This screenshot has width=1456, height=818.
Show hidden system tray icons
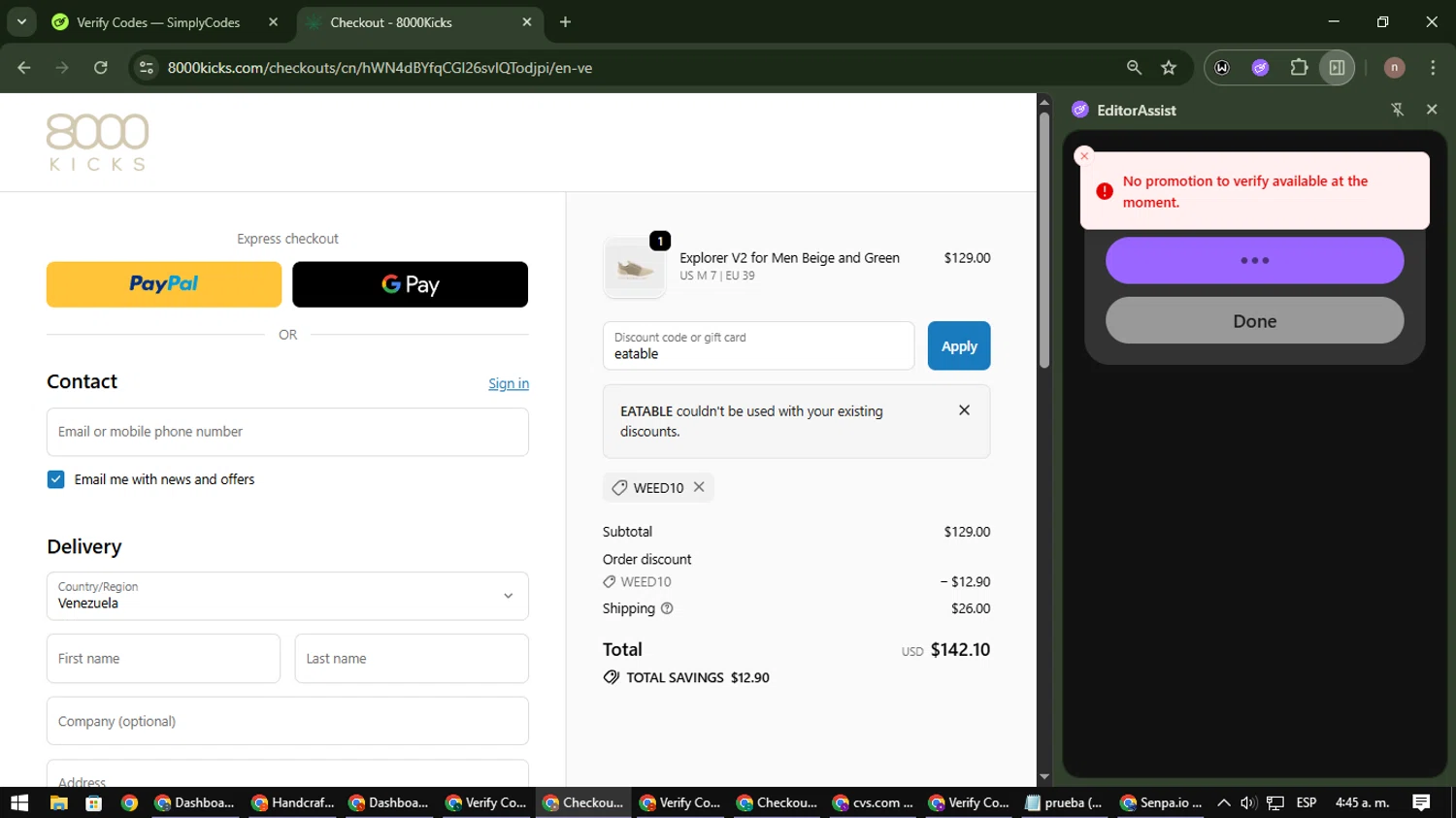1224,802
